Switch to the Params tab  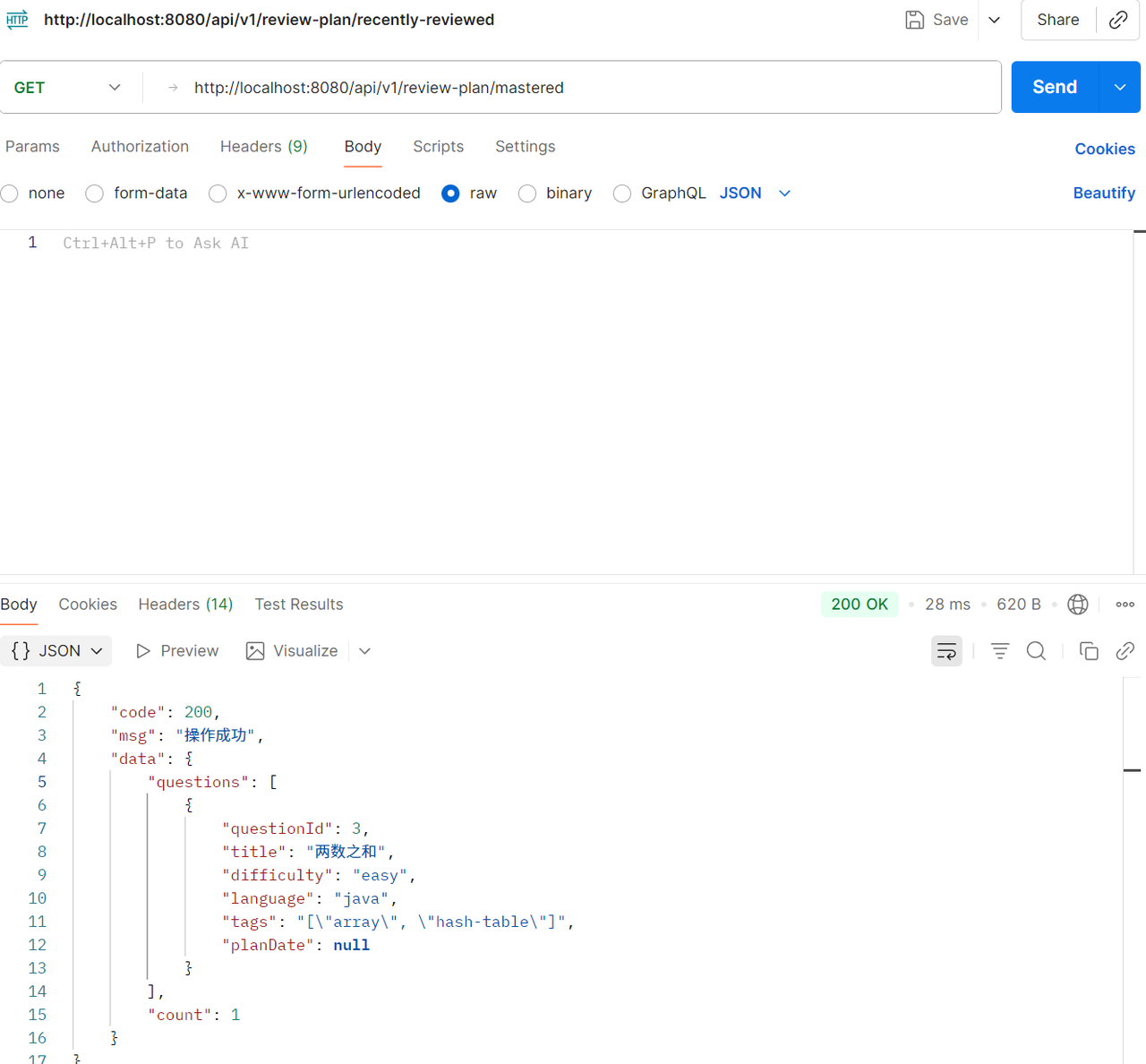point(32,146)
